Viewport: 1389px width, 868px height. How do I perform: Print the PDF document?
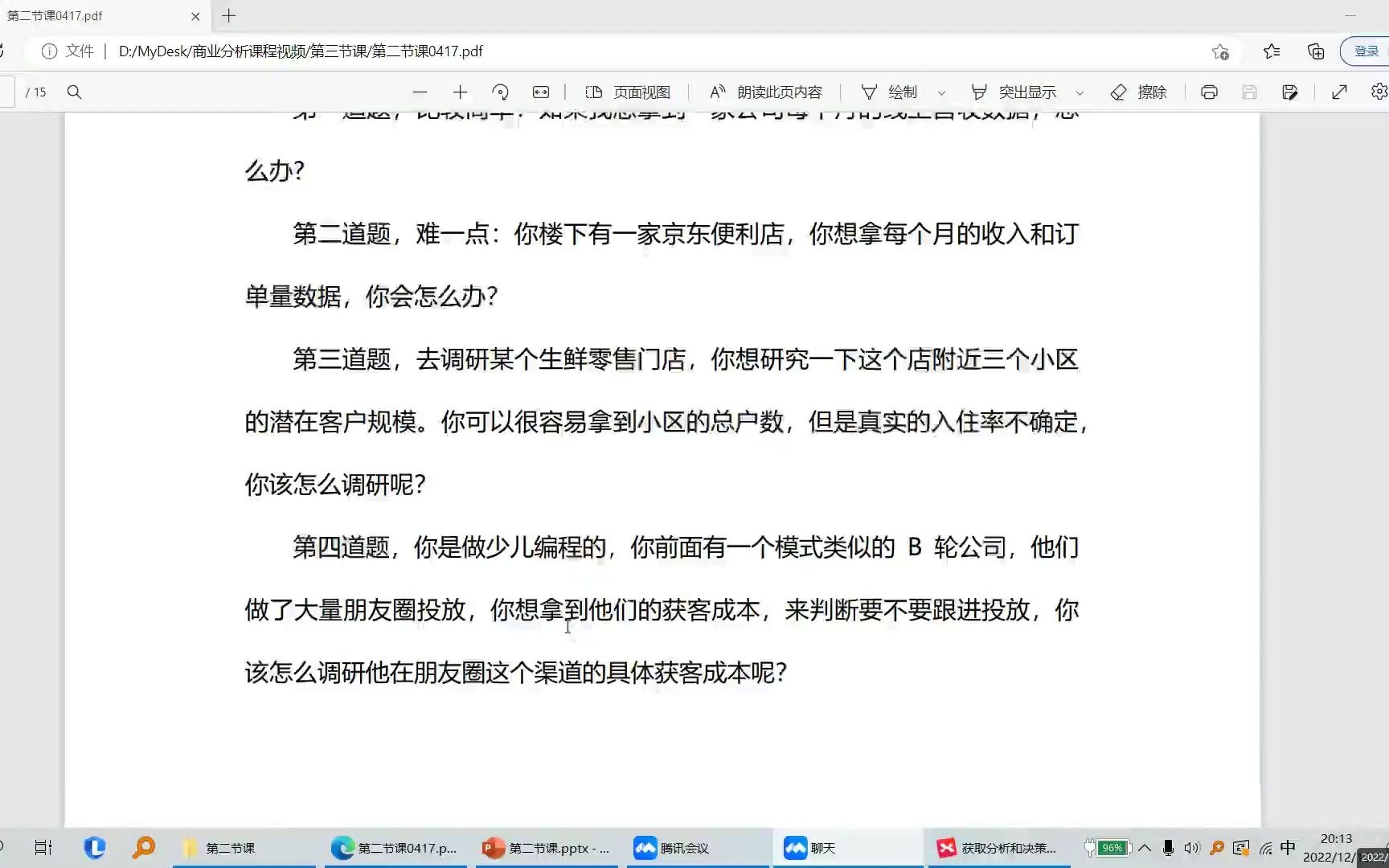[1209, 92]
